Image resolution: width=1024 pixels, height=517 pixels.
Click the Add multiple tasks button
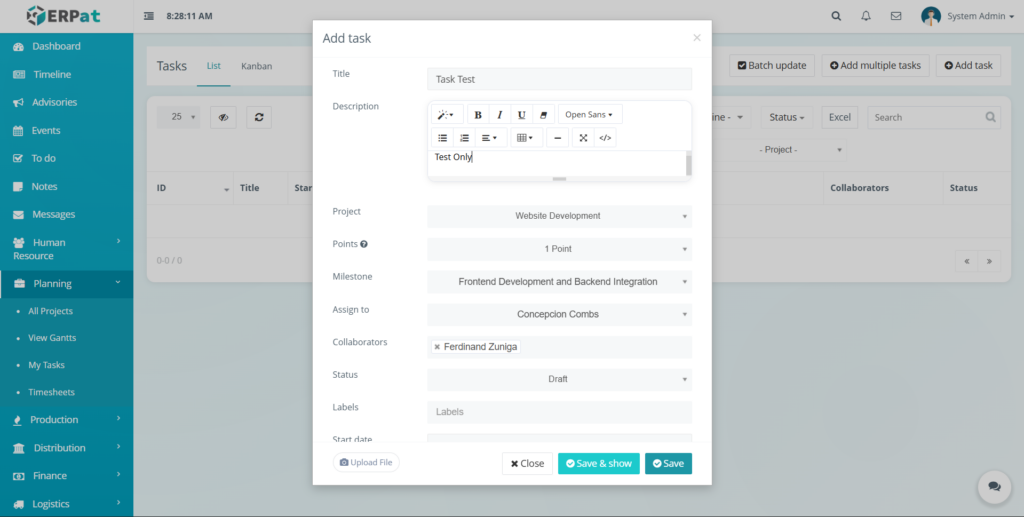point(875,65)
